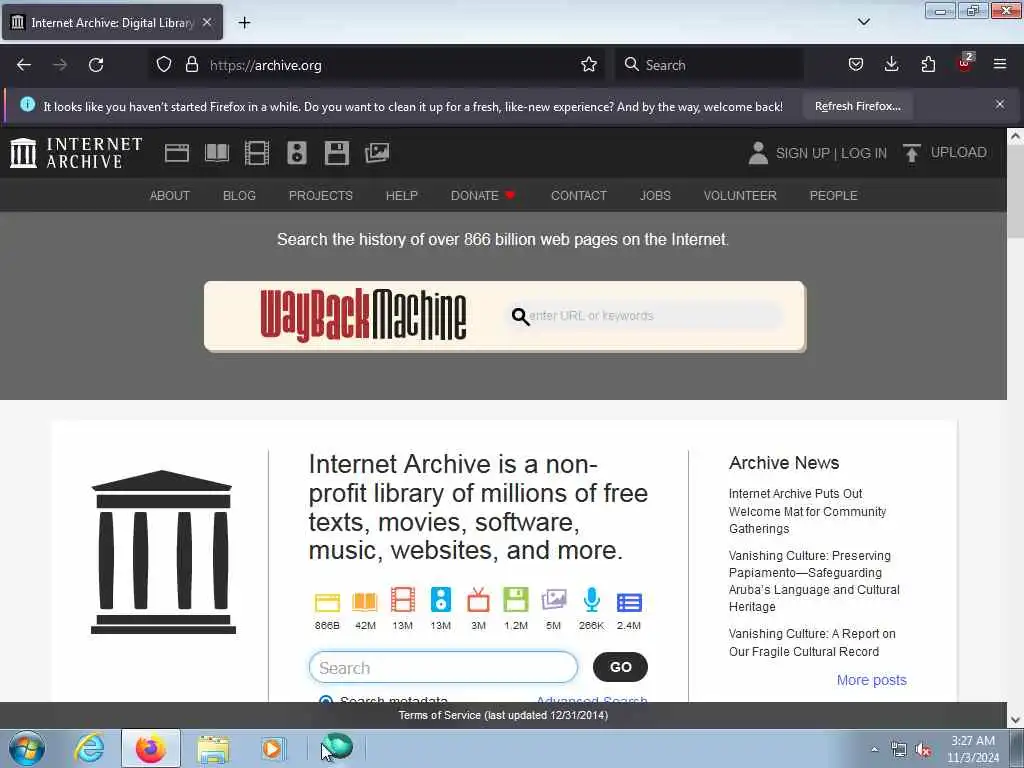The height and width of the screenshot is (768, 1024).
Task: Focus the Firefox toolbar Search box
Action: [x=709, y=65]
